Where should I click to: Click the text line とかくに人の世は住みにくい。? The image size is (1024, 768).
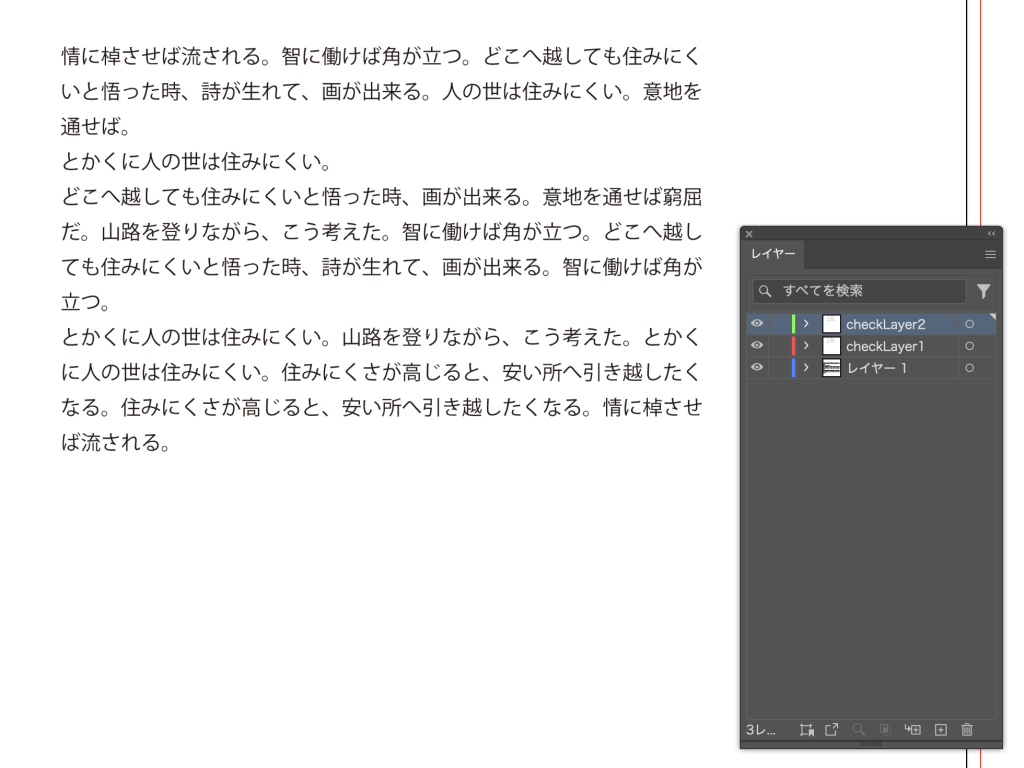(x=197, y=161)
